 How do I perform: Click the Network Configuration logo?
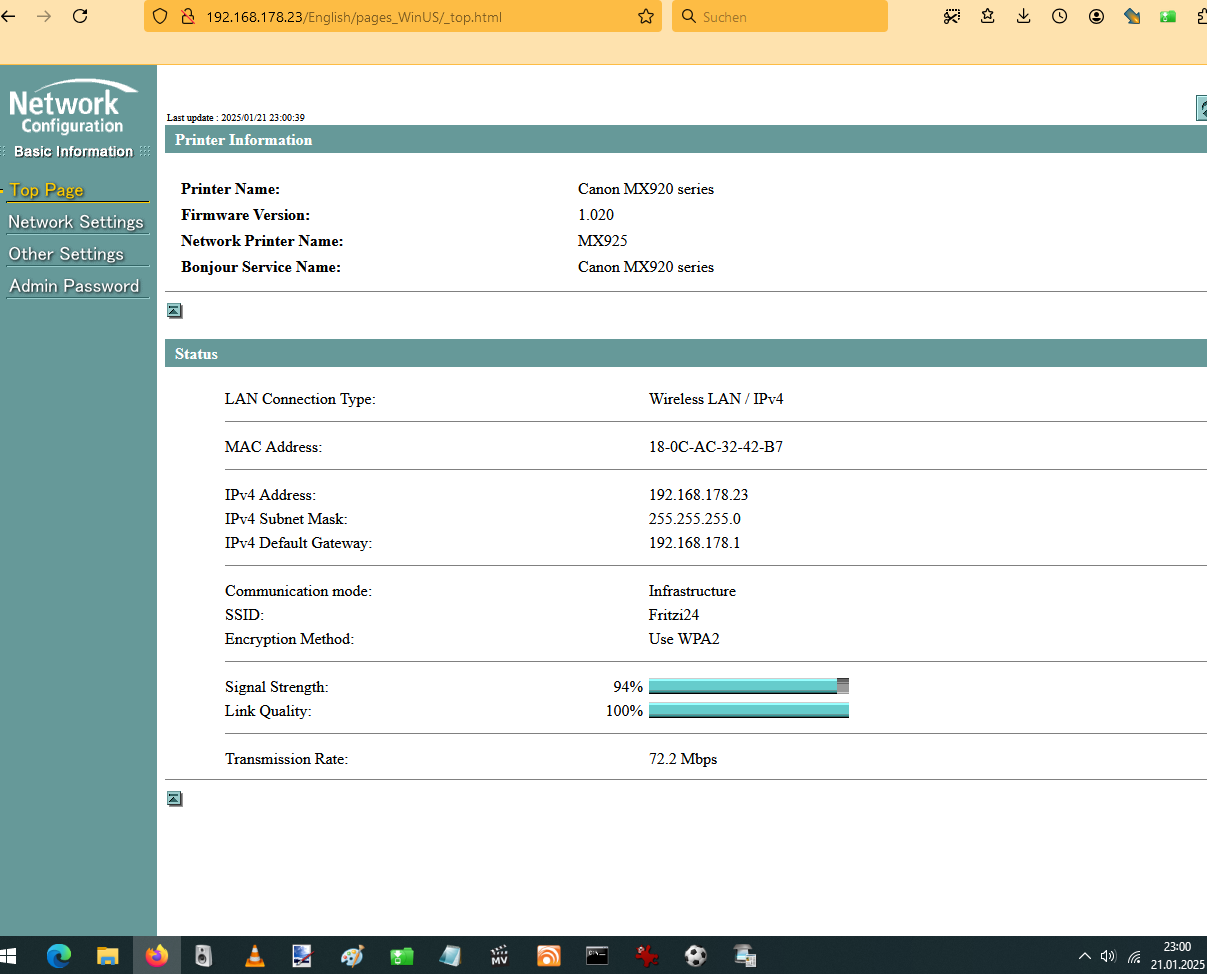tap(73, 107)
